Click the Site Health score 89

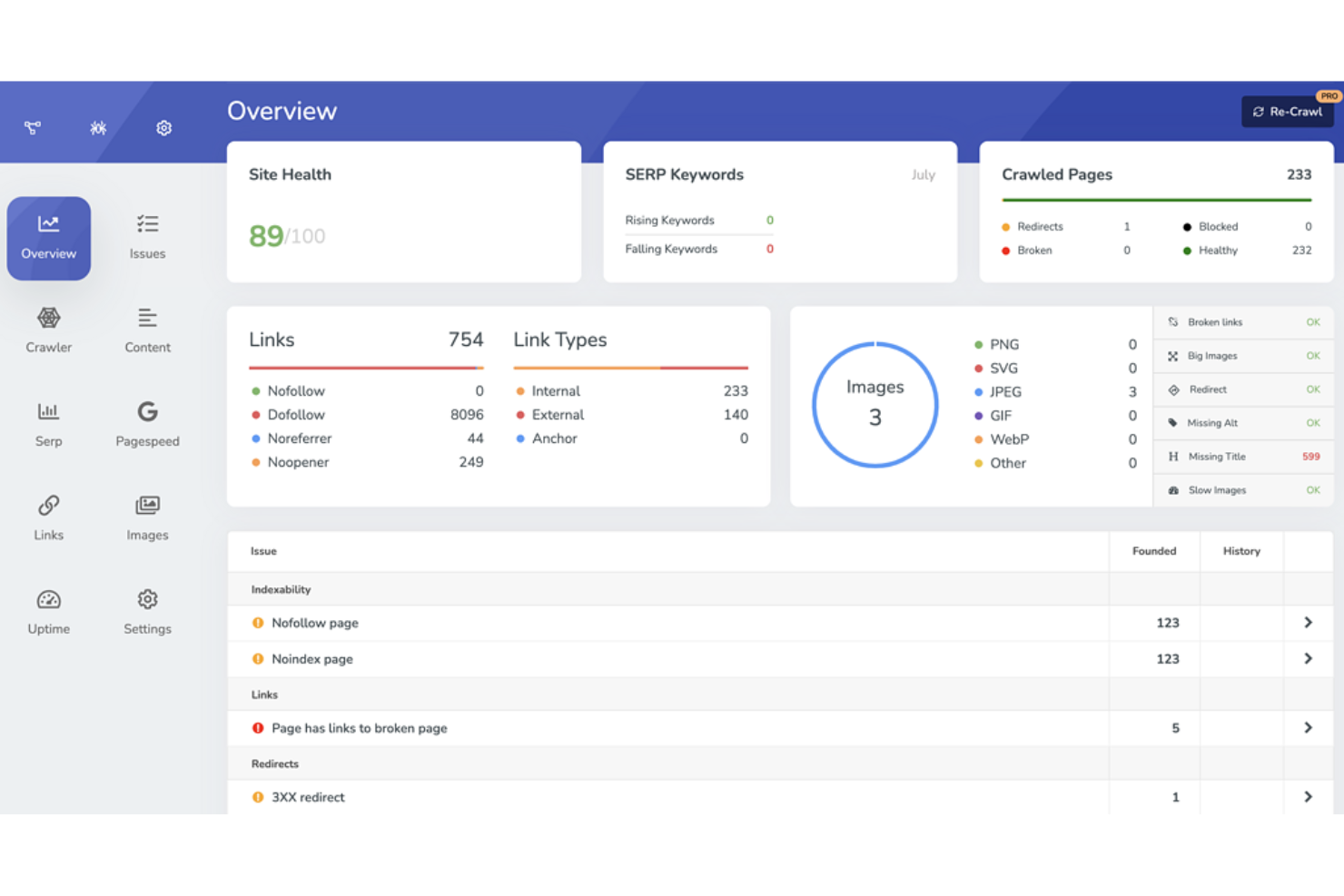(x=266, y=236)
